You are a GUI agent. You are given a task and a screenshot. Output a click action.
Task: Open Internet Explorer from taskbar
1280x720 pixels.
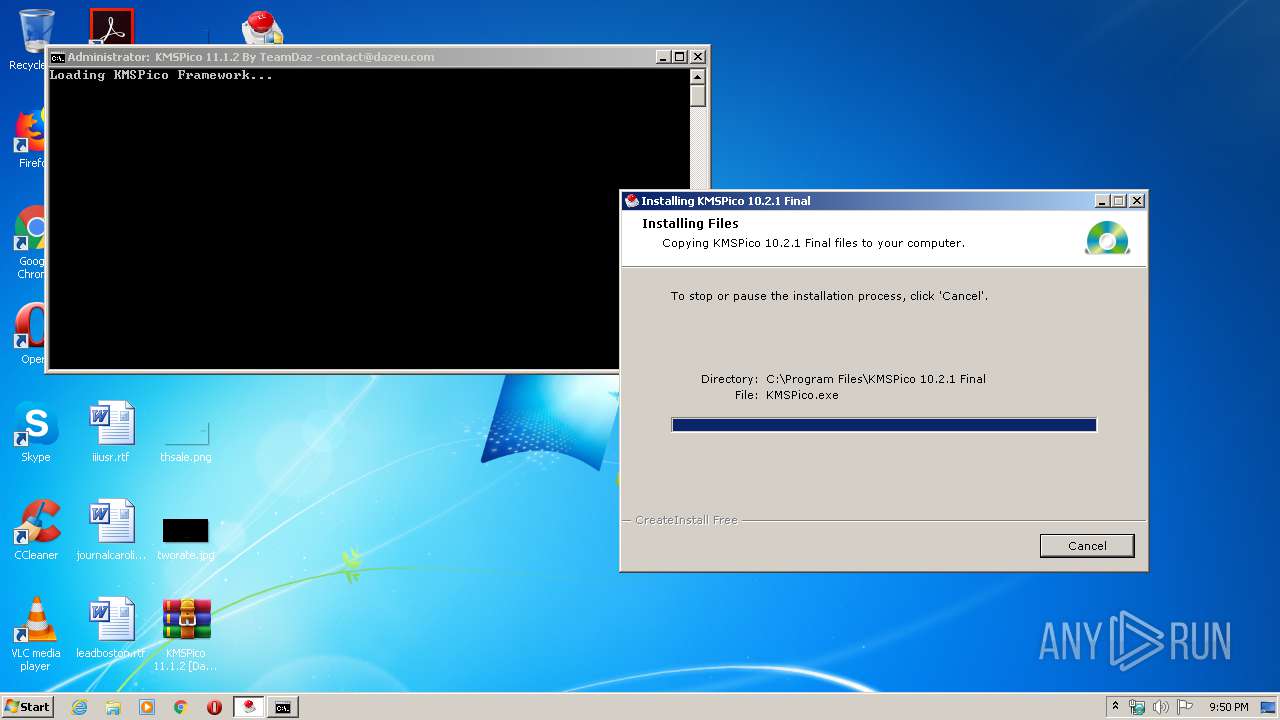(79, 707)
